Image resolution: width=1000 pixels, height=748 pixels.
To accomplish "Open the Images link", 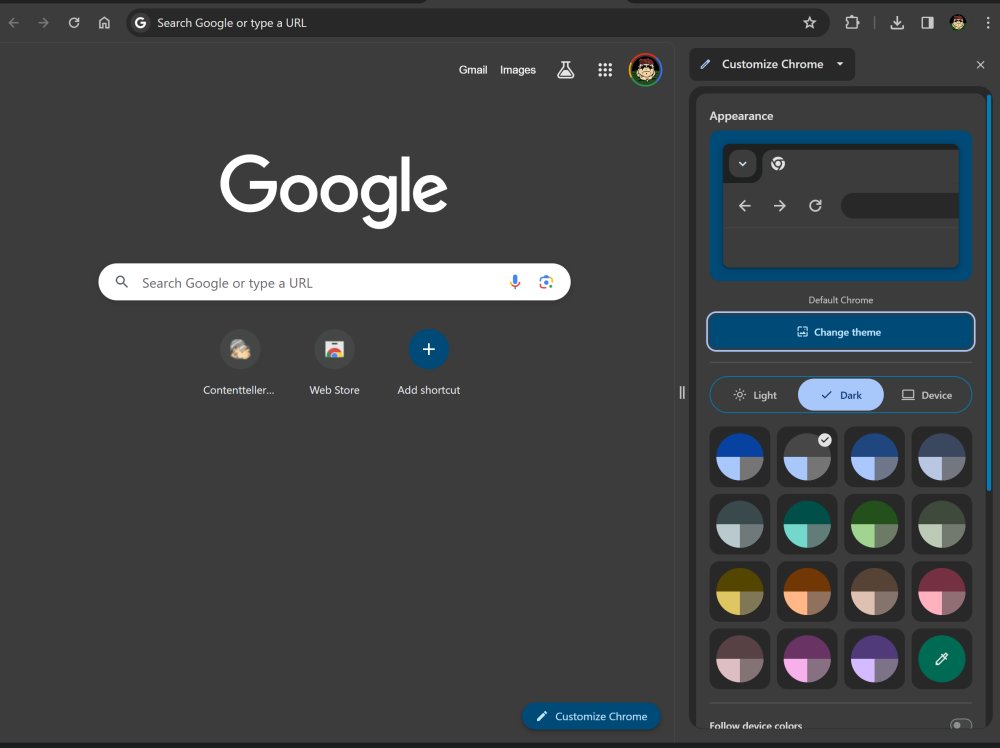I will click(517, 70).
